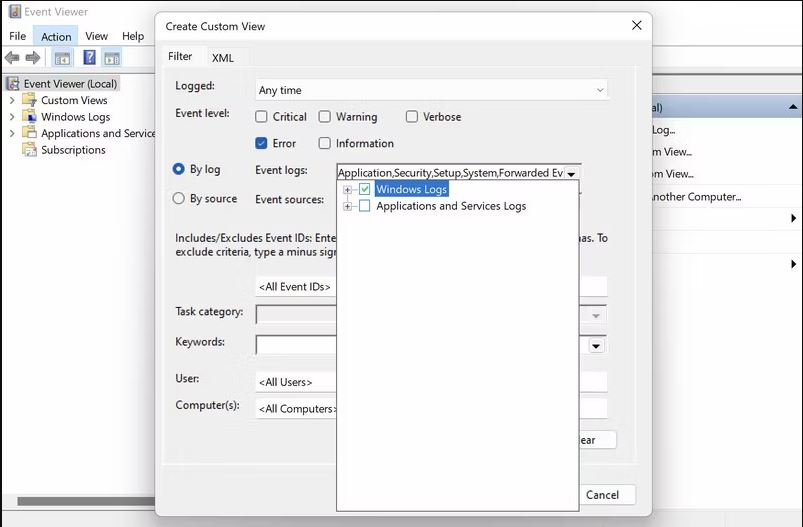Open the File menu

[x=17, y=36]
